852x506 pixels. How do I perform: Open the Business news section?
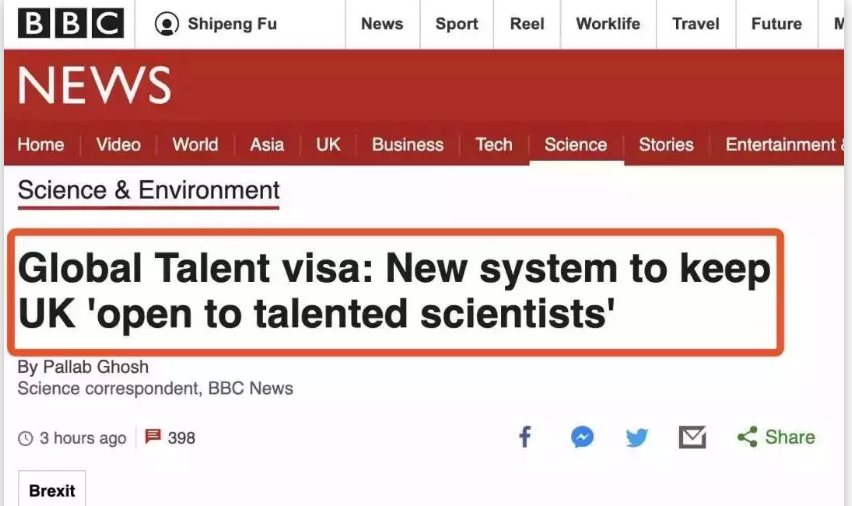(x=407, y=145)
